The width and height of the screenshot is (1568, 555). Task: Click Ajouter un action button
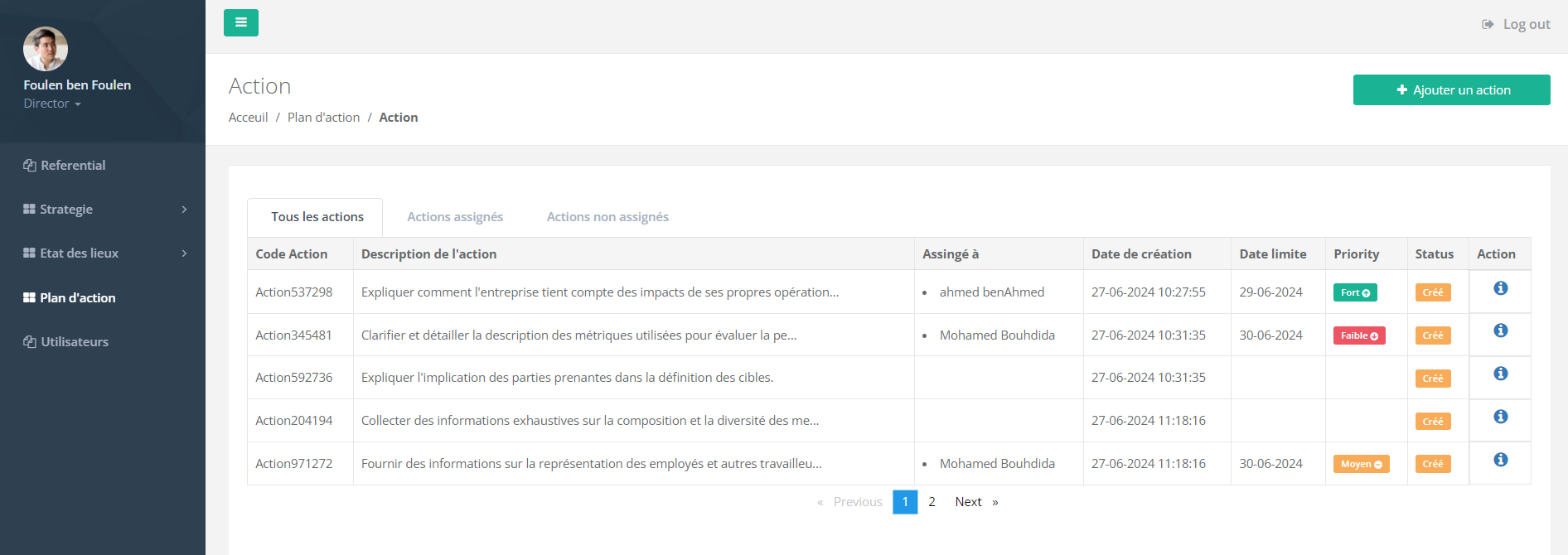[x=1451, y=90]
